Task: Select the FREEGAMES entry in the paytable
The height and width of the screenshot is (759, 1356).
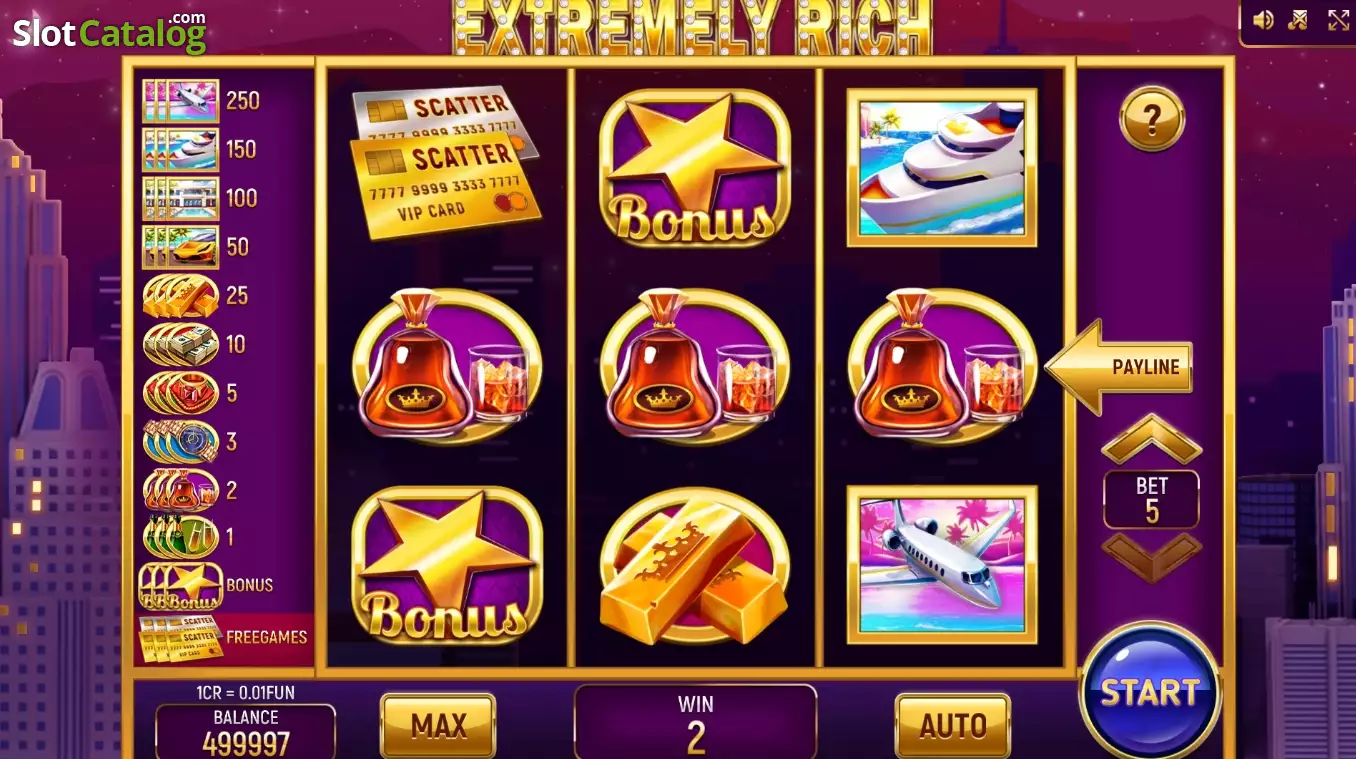Action: [224, 638]
